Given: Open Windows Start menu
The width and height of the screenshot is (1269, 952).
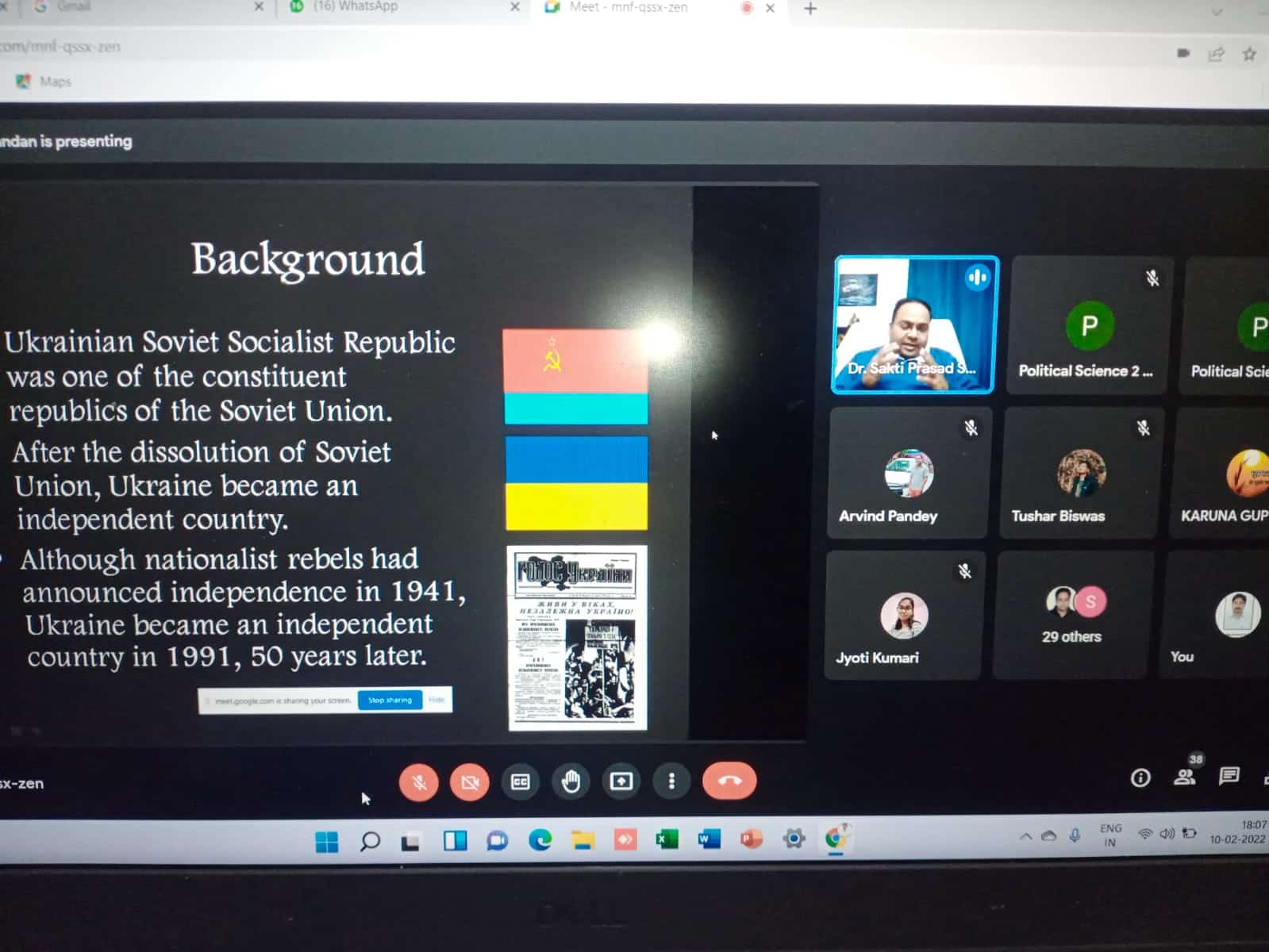Looking at the screenshot, I should click(x=326, y=841).
